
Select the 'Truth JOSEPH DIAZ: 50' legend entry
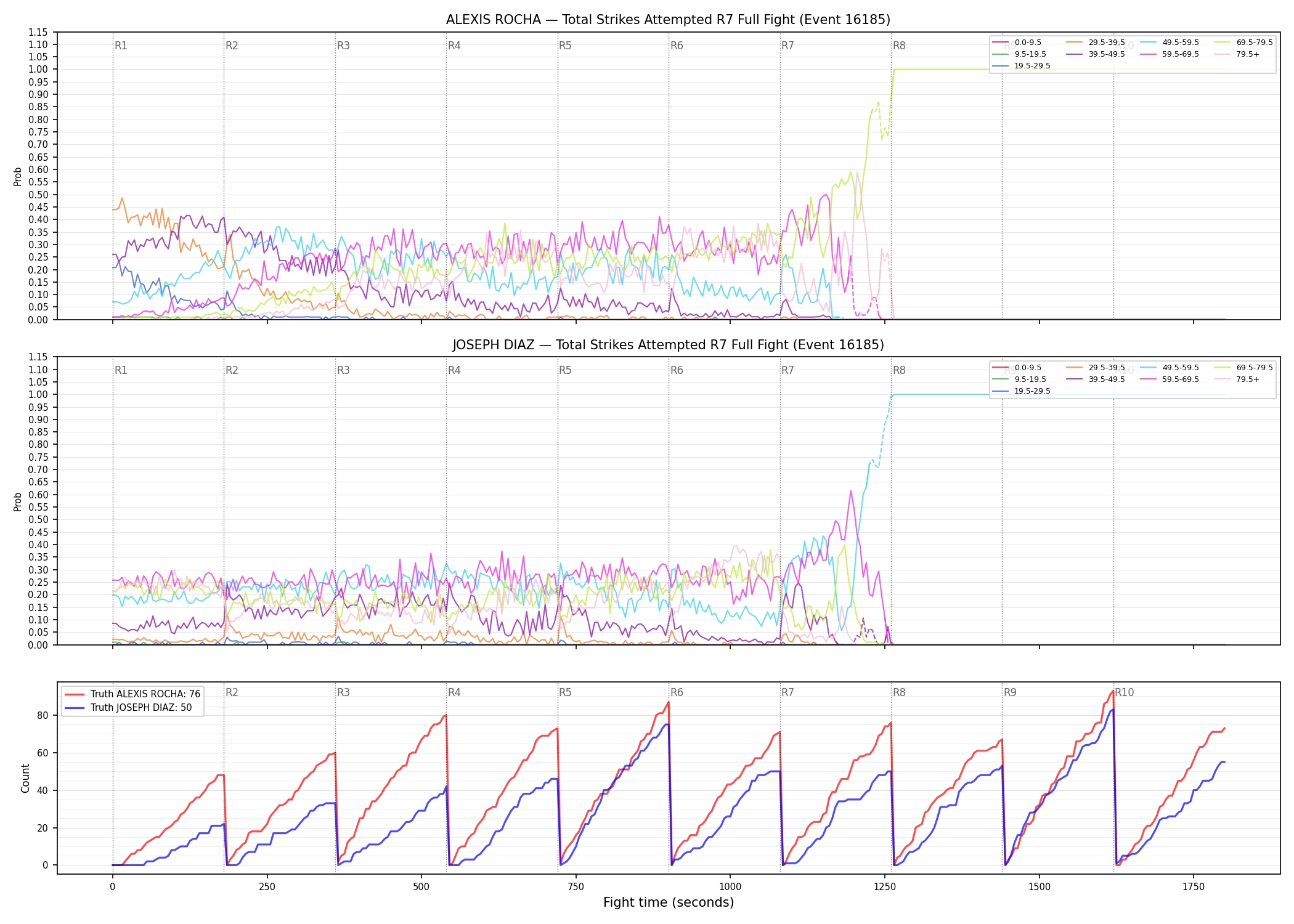click(x=128, y=707)
